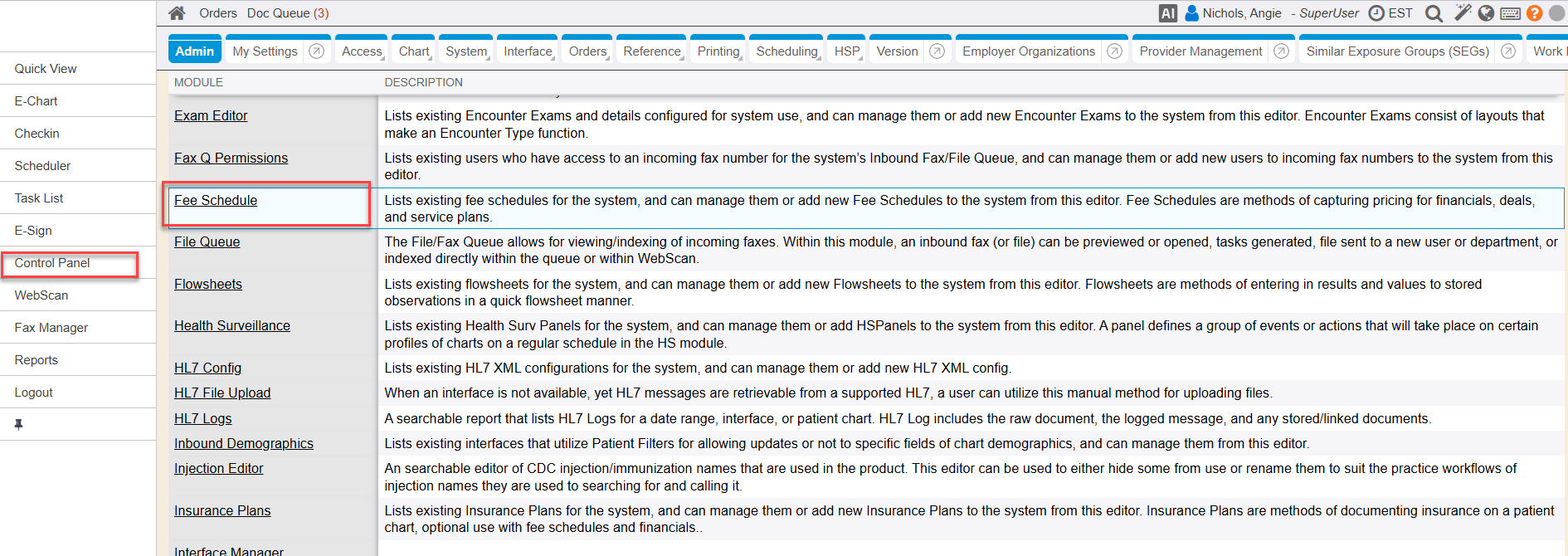Select the Admin tab
This screenshot has height=556, width=1568.
(195, 51)
